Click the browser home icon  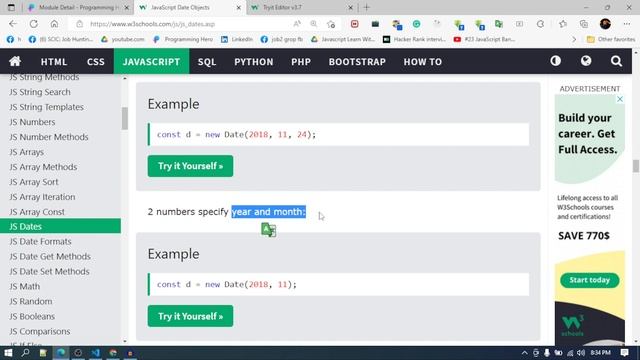tap(54, 24)
